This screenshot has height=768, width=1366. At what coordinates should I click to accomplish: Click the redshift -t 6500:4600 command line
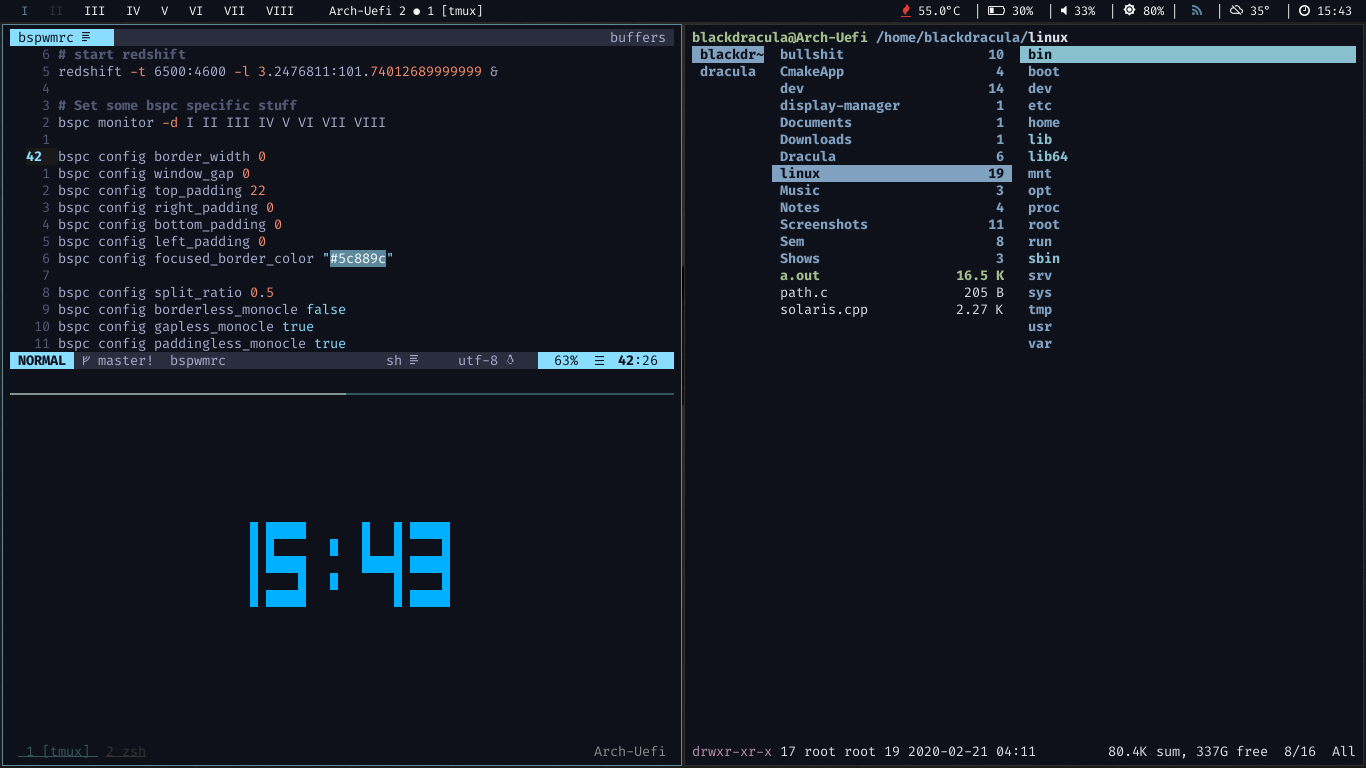[x=278, y=71]
